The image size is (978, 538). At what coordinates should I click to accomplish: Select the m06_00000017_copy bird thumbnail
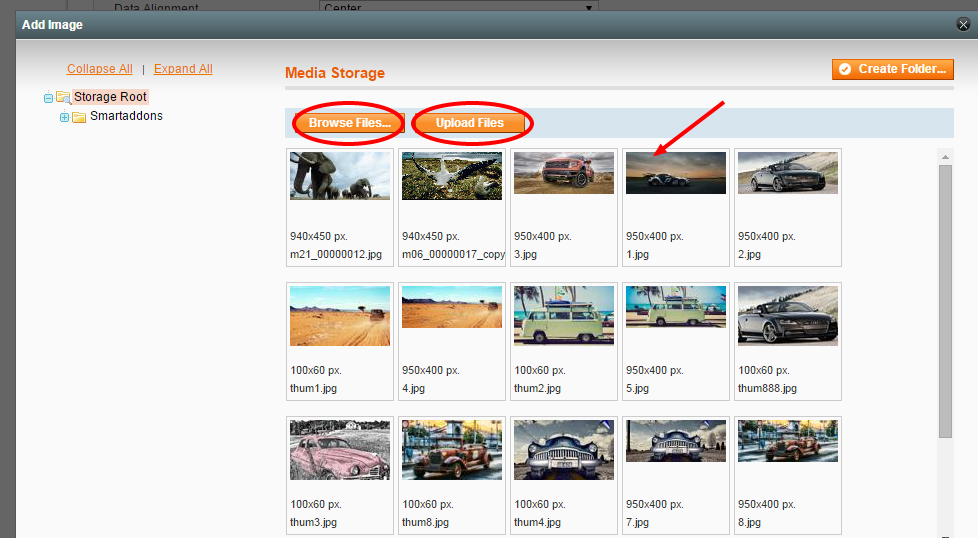452,176
